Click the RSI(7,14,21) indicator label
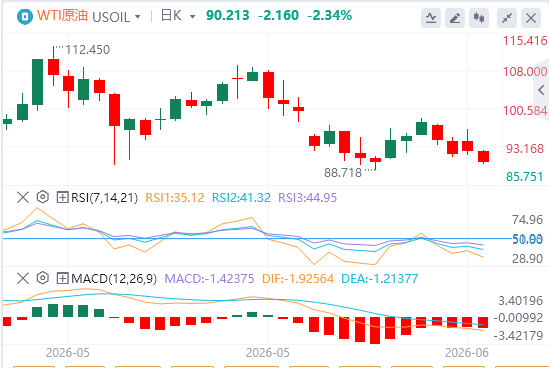The image size is (549, 368). pyautogui.click(x=104, y=198)
